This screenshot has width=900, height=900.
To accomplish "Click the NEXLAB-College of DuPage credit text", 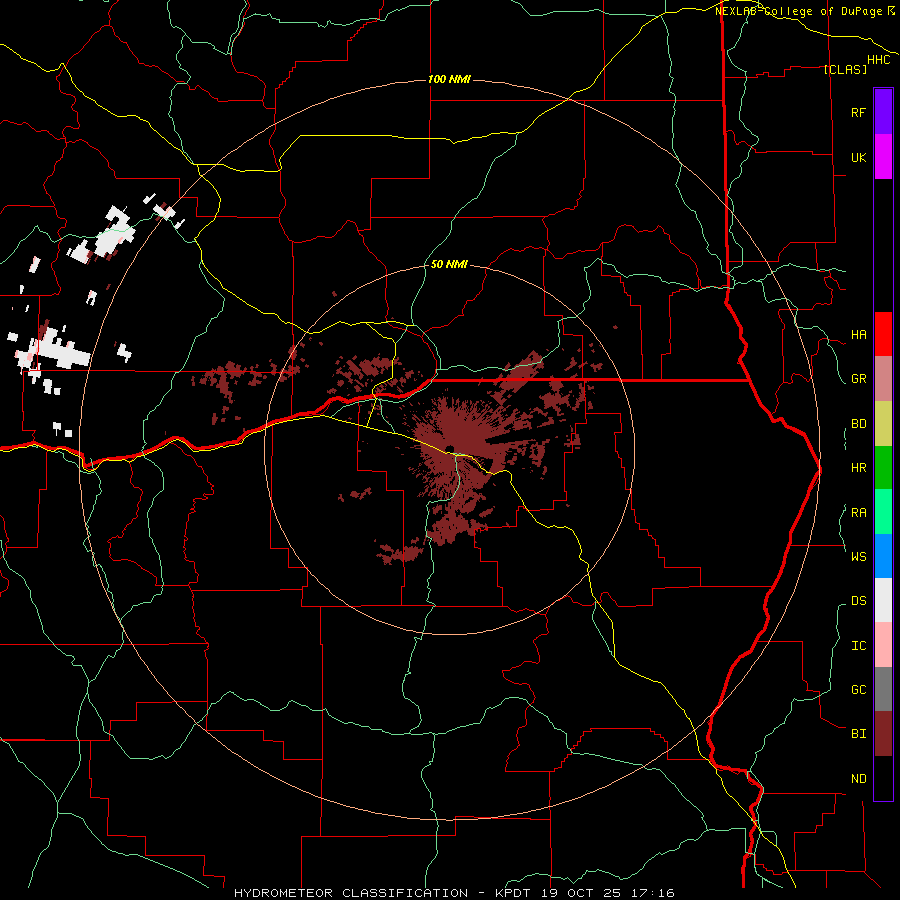I will point(800,11).
